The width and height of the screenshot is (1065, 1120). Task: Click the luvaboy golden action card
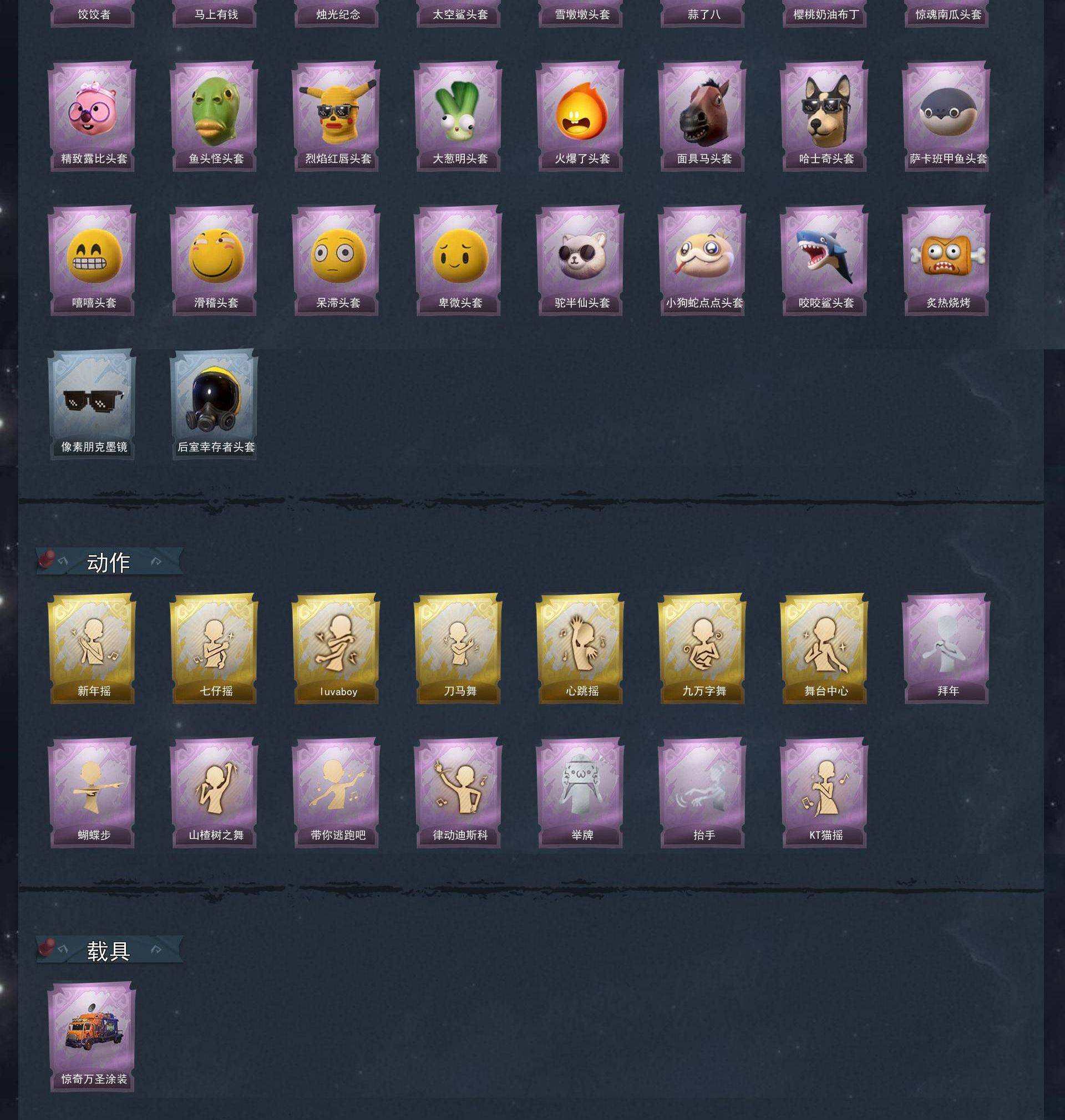(x=336, y=649)
